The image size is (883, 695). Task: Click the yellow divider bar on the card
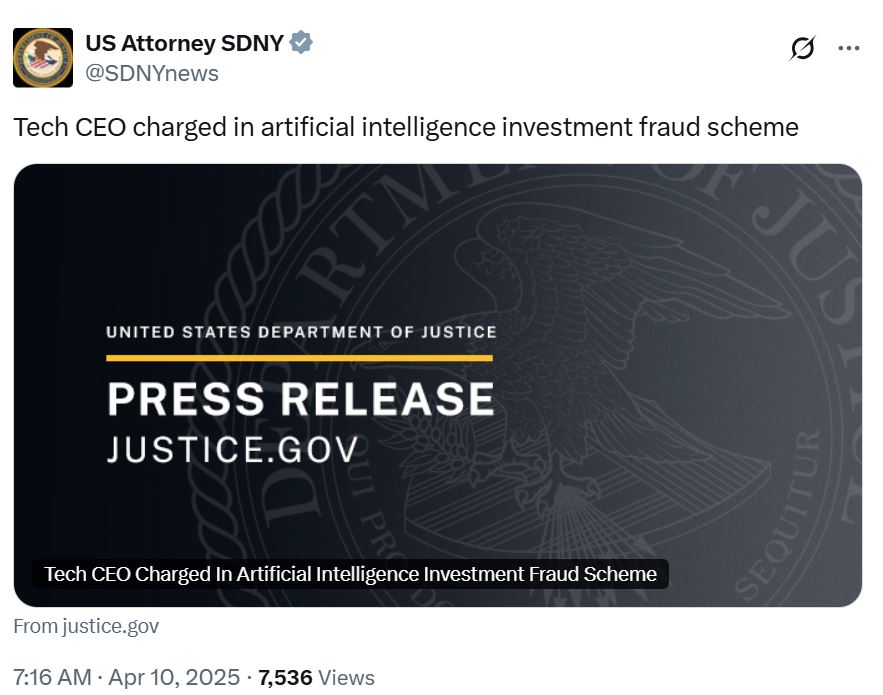click(x=300, y=357)
